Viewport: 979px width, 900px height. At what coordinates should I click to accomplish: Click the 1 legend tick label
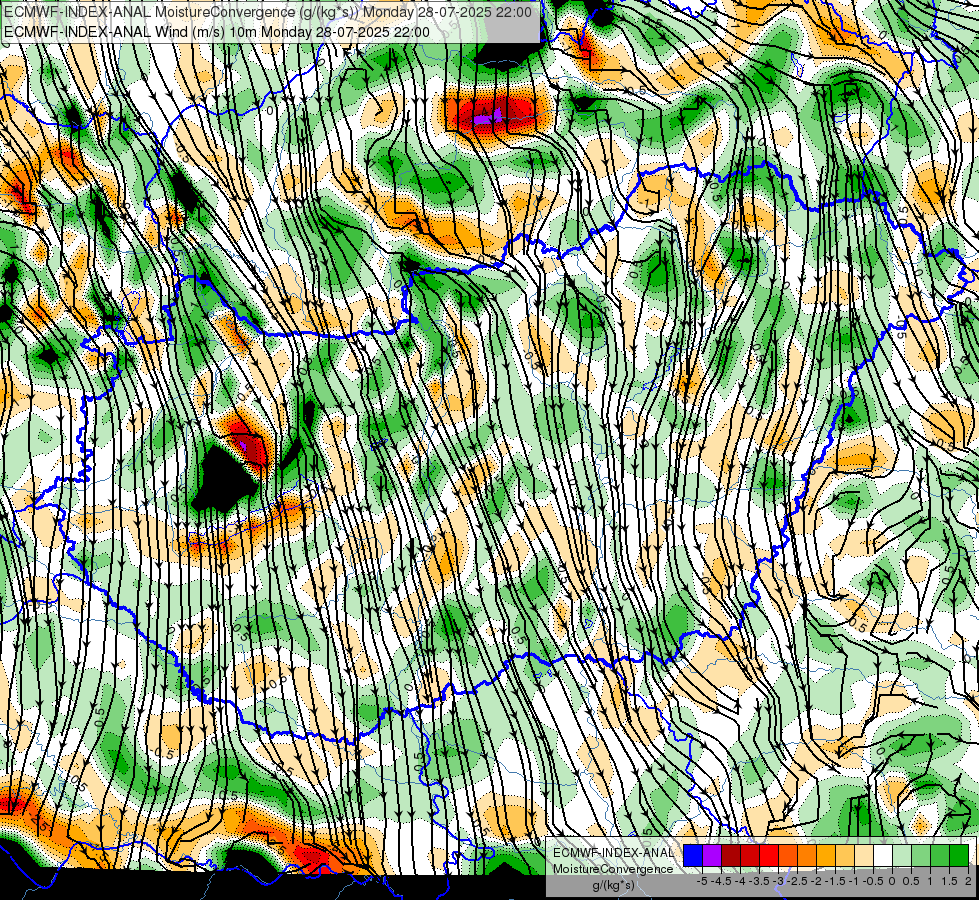(930, 881)
